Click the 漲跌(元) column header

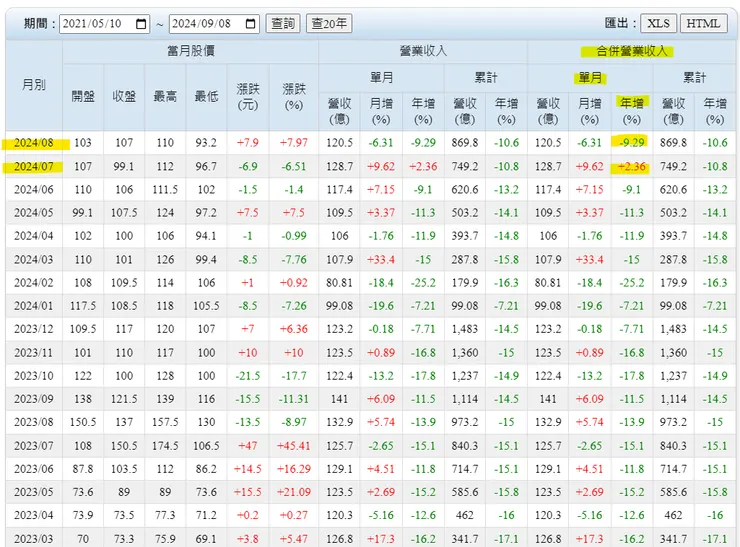point(248,97)
